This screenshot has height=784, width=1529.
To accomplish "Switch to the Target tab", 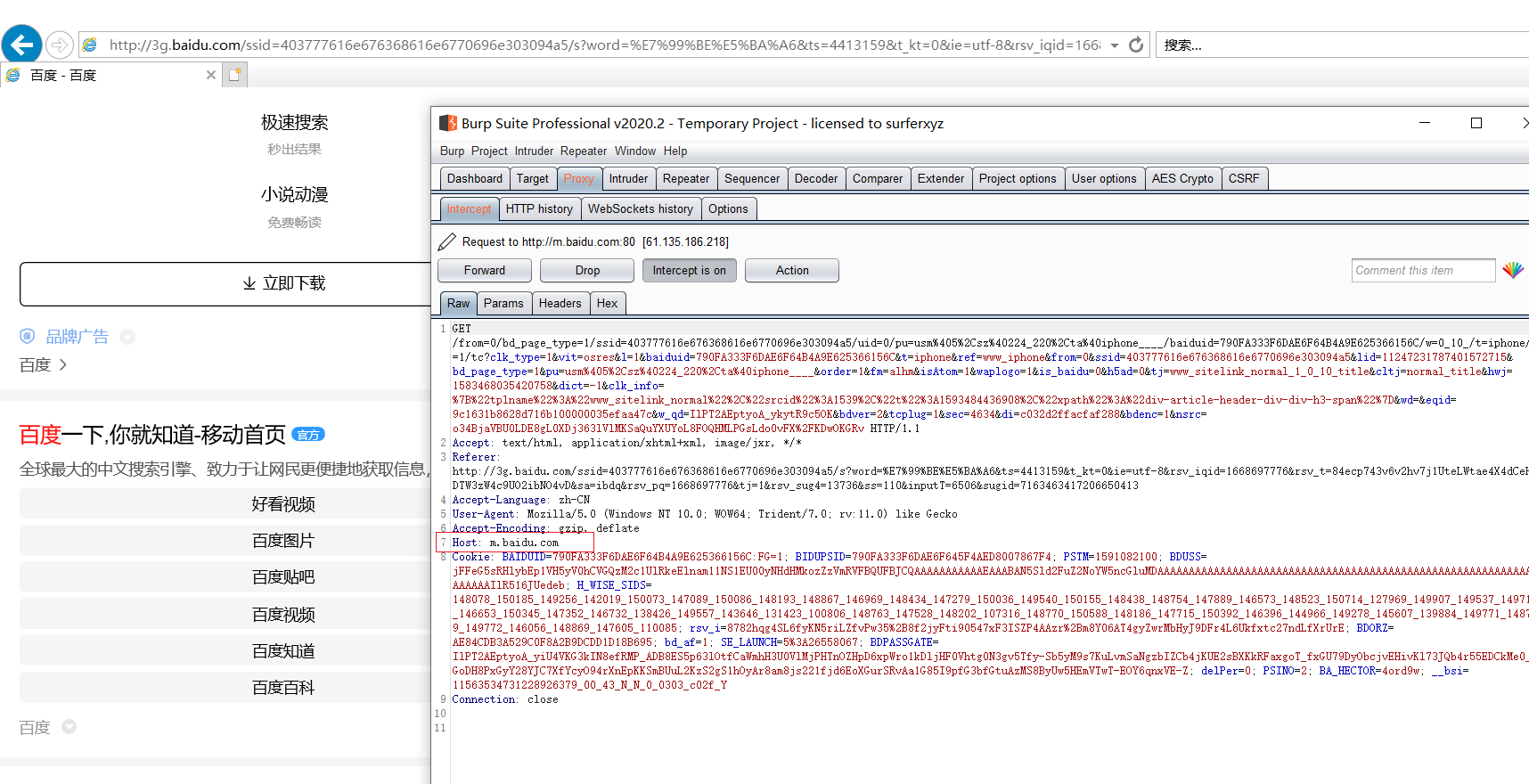I will pyautogui.click(x=533, y=179).
